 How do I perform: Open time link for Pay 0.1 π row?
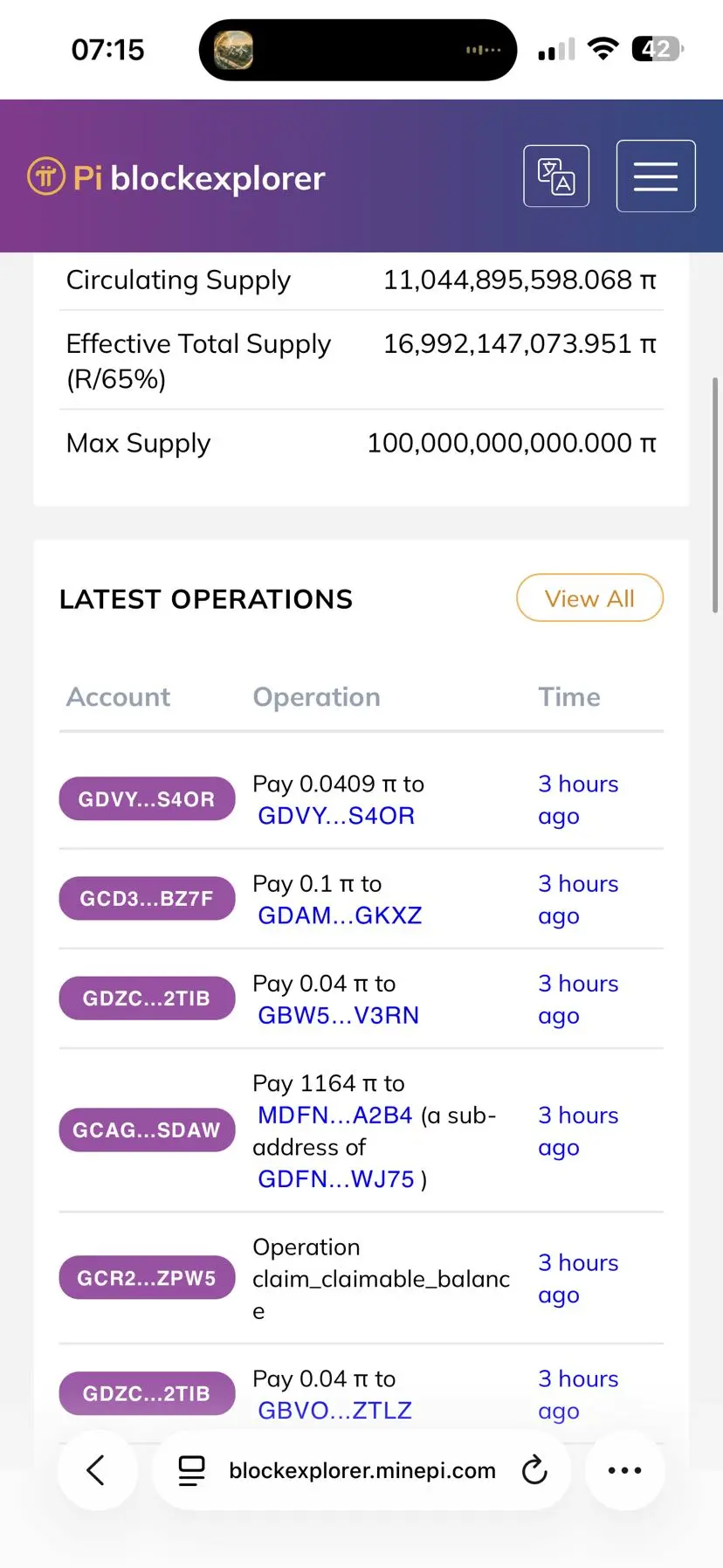point(578,899)
